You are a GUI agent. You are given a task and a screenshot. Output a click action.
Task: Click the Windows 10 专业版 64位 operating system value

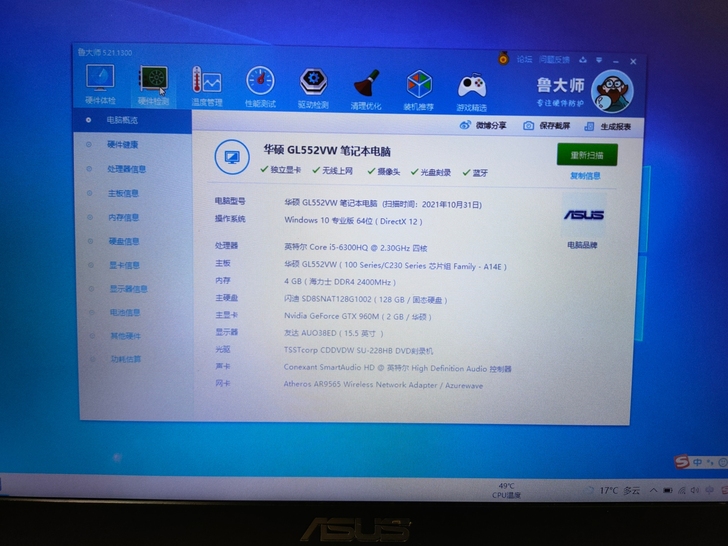[353, 221]
